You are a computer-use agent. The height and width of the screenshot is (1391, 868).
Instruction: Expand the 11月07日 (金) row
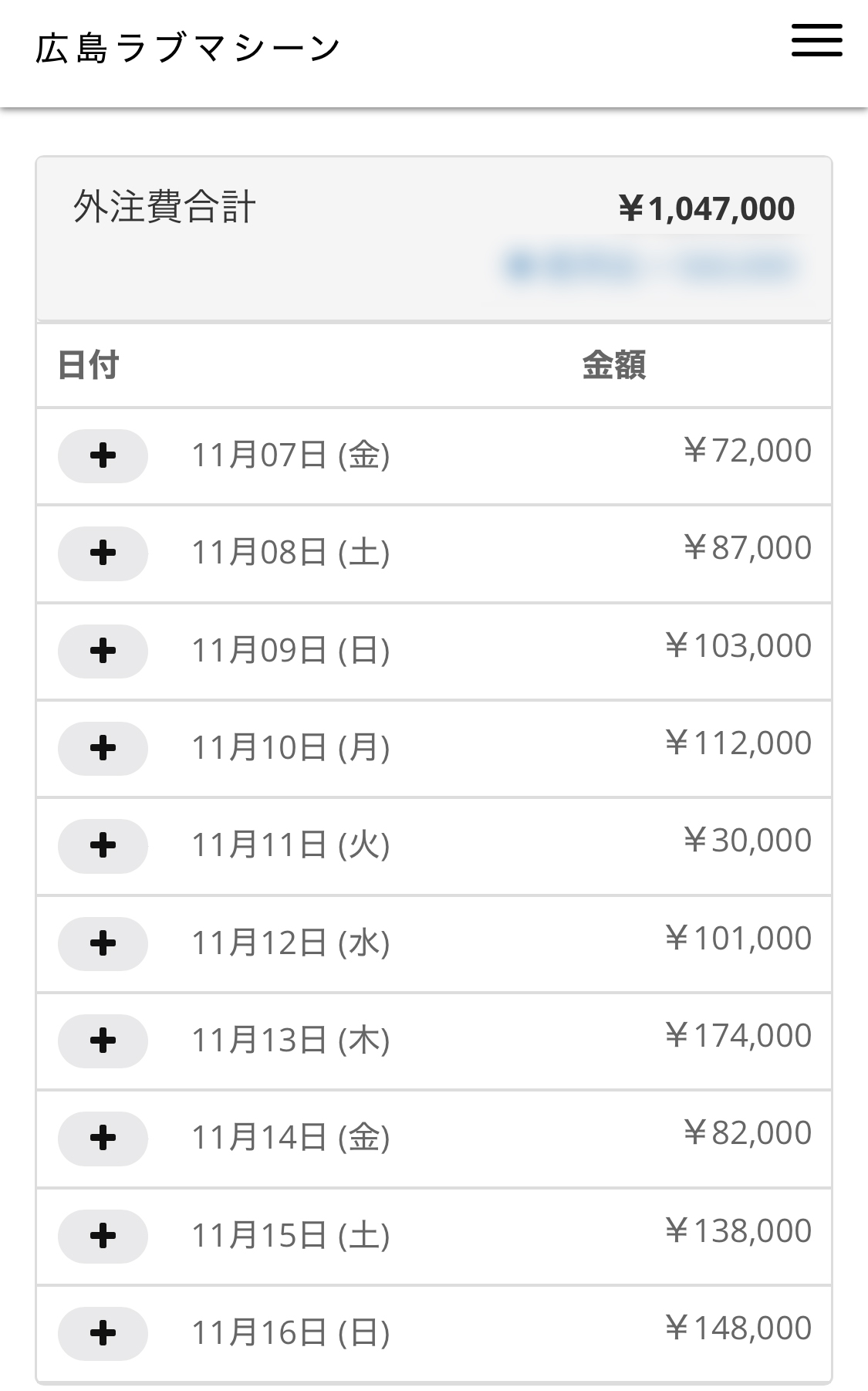(103, 456)
